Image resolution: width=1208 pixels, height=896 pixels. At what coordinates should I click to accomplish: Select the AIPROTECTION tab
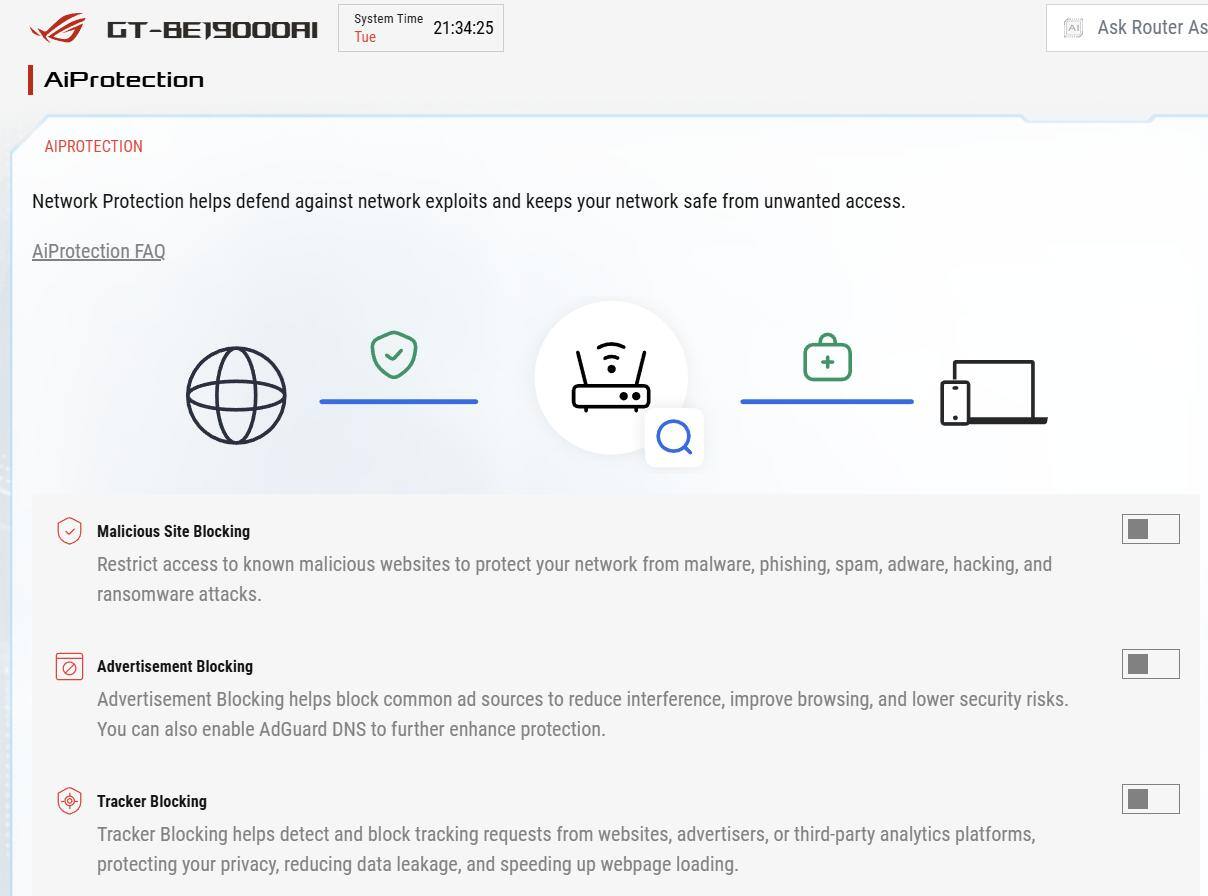coord(94,146)
